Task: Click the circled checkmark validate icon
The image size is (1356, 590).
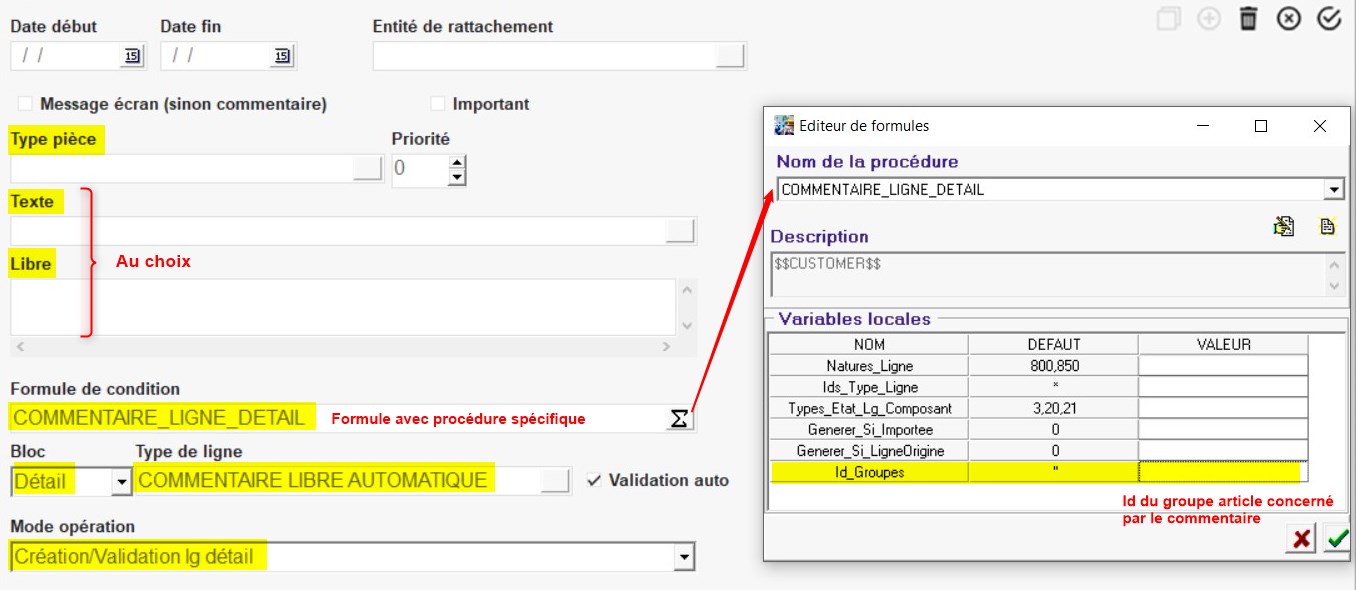Action: point(1329,19)
